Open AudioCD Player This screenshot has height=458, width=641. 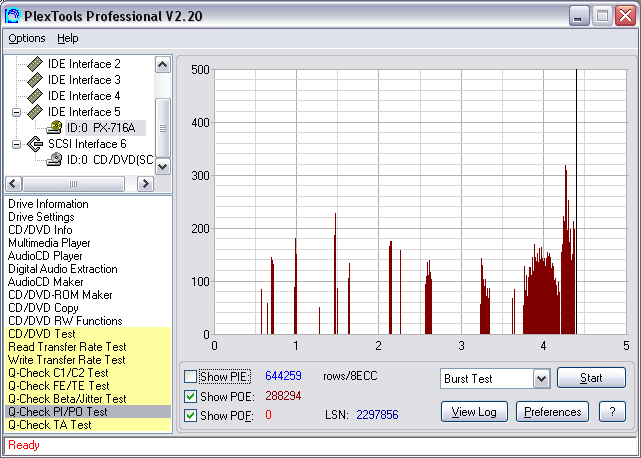(x=45, y=256)
